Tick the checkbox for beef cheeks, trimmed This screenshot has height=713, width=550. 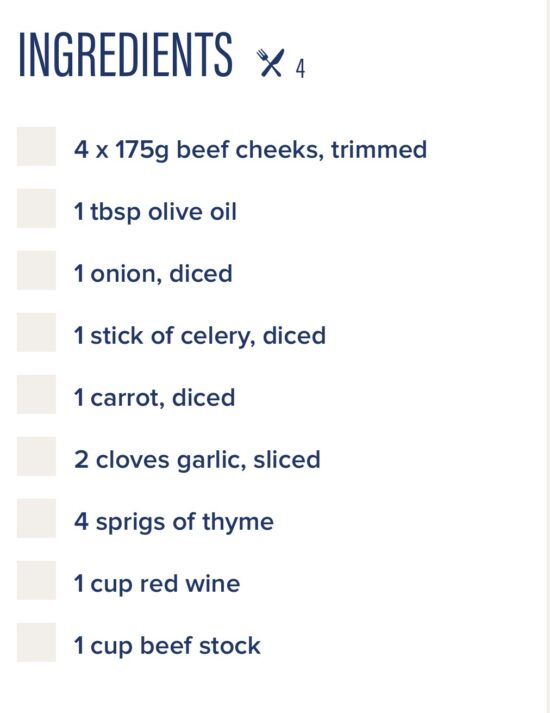pyautogui.click(x=36, y=146)
